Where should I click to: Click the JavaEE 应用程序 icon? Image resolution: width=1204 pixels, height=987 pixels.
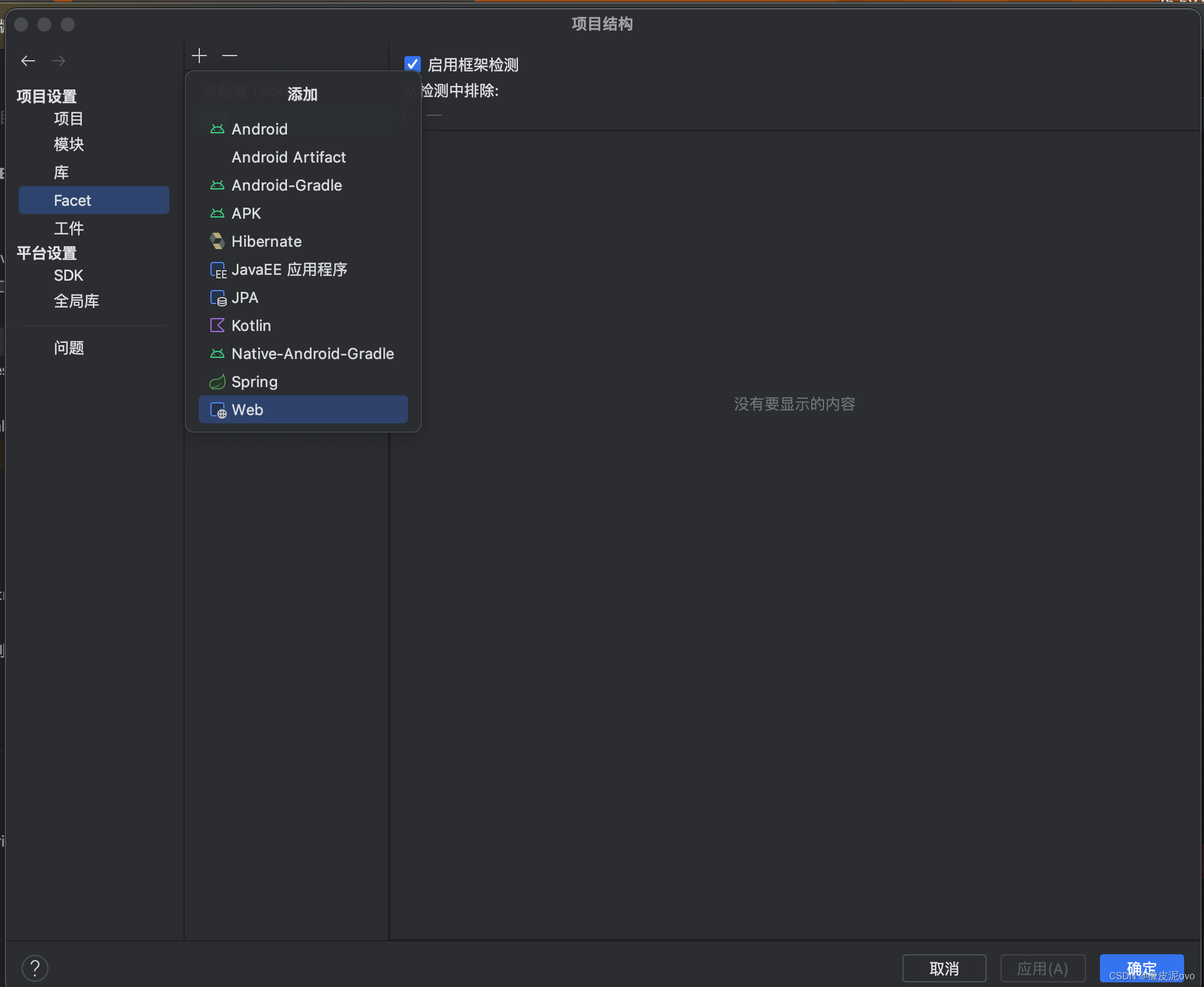tap(218, 270)
